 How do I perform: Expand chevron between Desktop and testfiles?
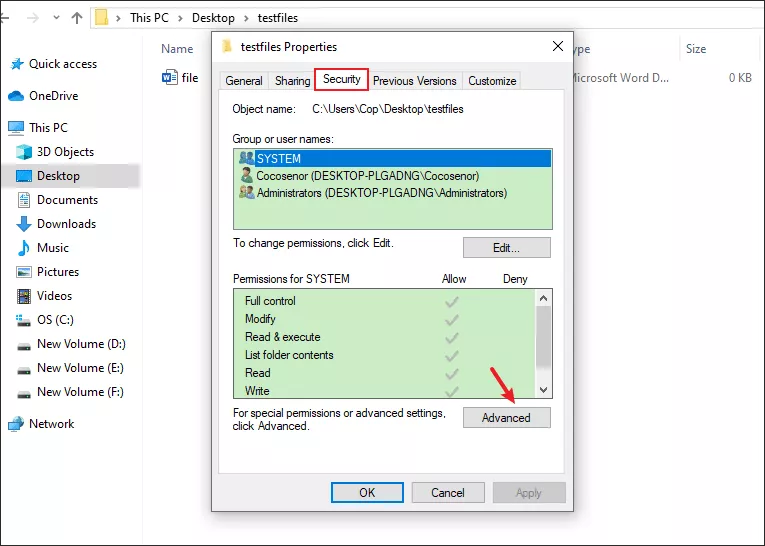(x=246, y=19)
